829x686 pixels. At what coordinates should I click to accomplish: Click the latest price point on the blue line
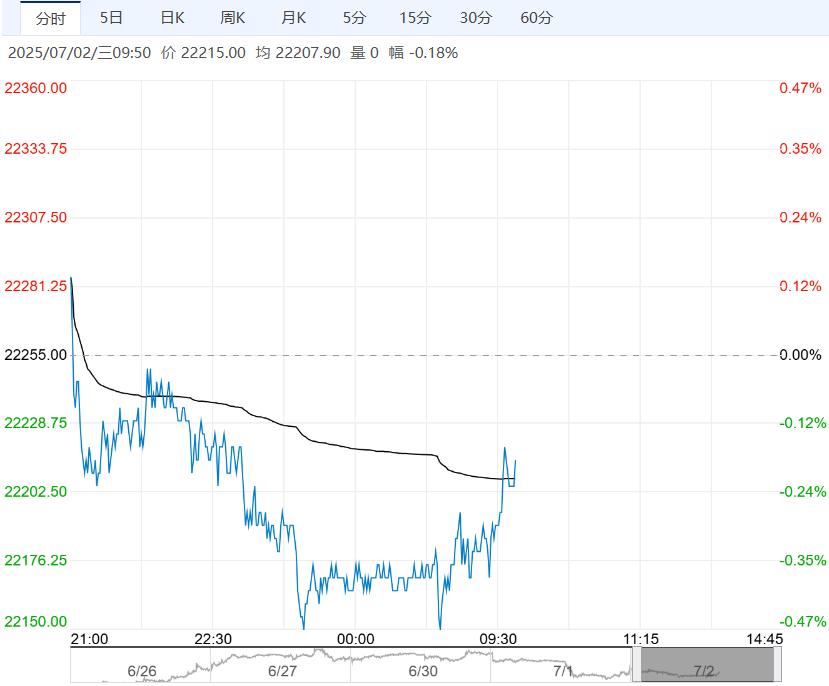[515, 461]
